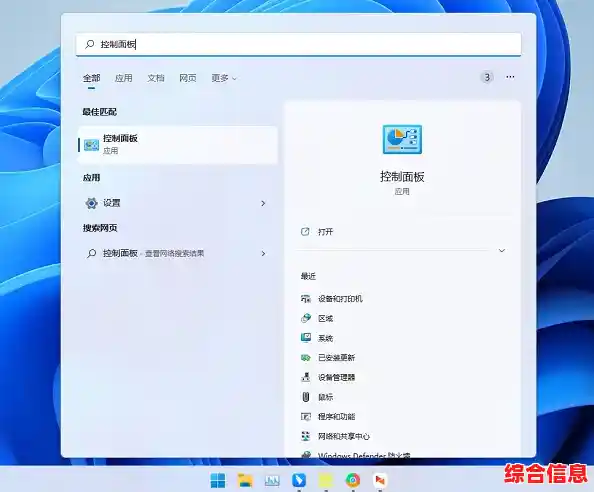594x492 pixels.
Task: Open recent item 区域
Action: pos(325,319)
